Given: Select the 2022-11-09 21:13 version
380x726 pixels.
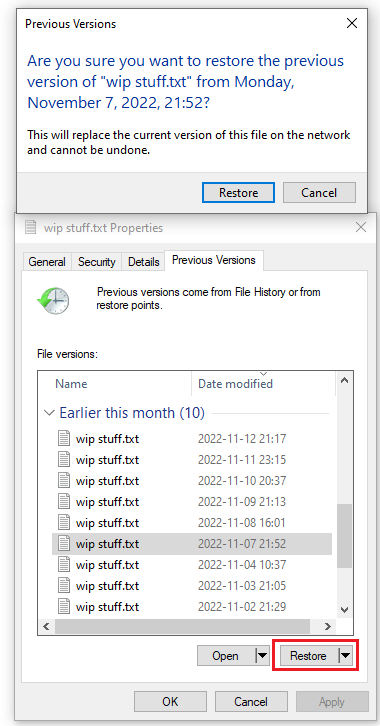Looking at the screenshot, I should pos(192,501).
